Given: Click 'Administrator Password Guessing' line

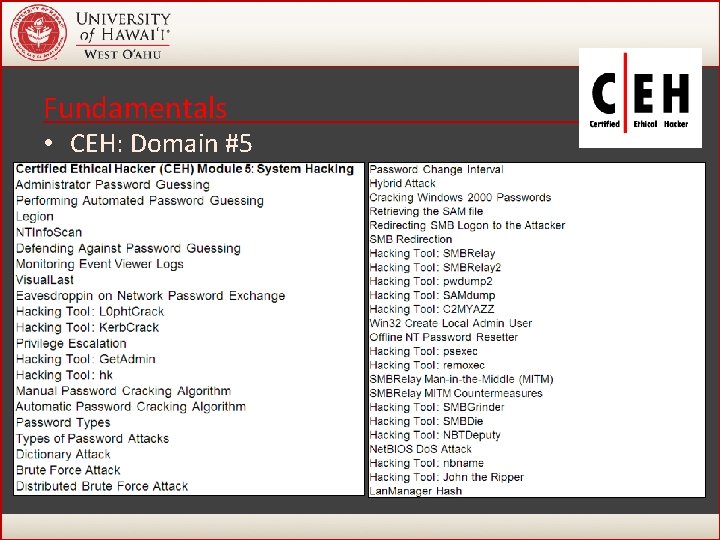Looking at the screenshot, I should [x=112, y=185].
